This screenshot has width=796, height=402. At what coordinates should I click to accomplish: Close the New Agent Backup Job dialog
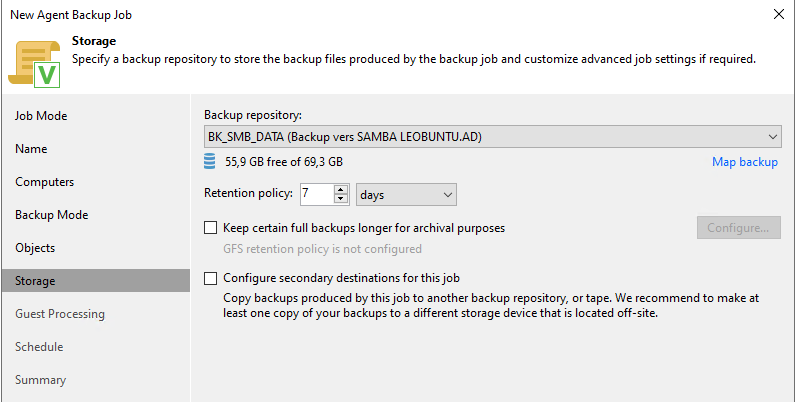tap(779, 14)
